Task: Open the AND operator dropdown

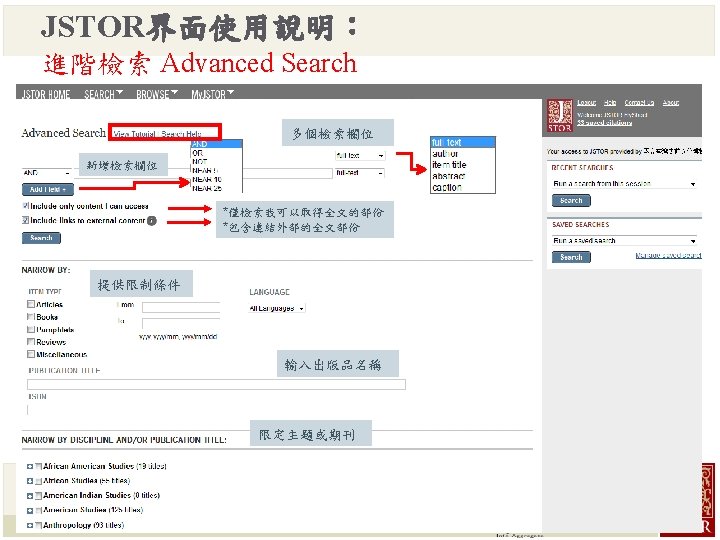Action: click(47, 173)
